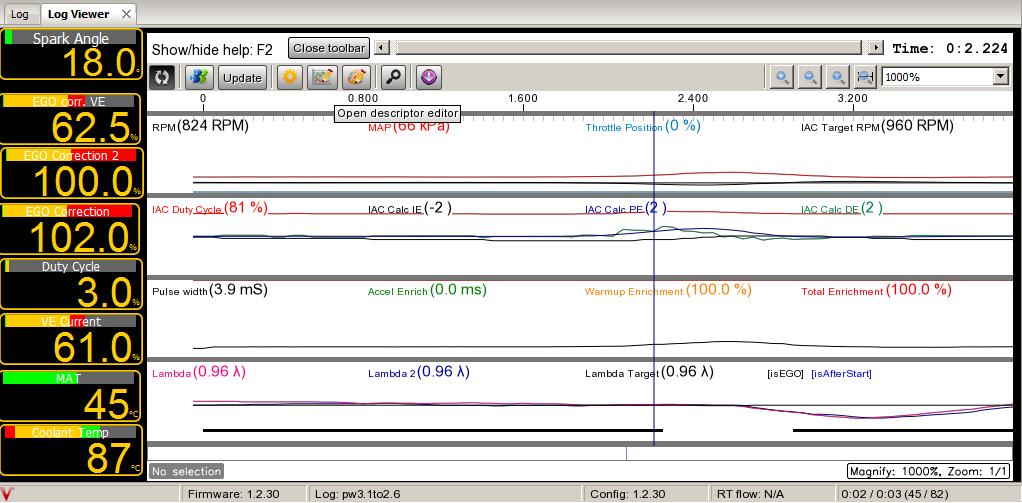Click the Time 0:2.224 readout
This screenshot has height=503, width=1022.
950,48
